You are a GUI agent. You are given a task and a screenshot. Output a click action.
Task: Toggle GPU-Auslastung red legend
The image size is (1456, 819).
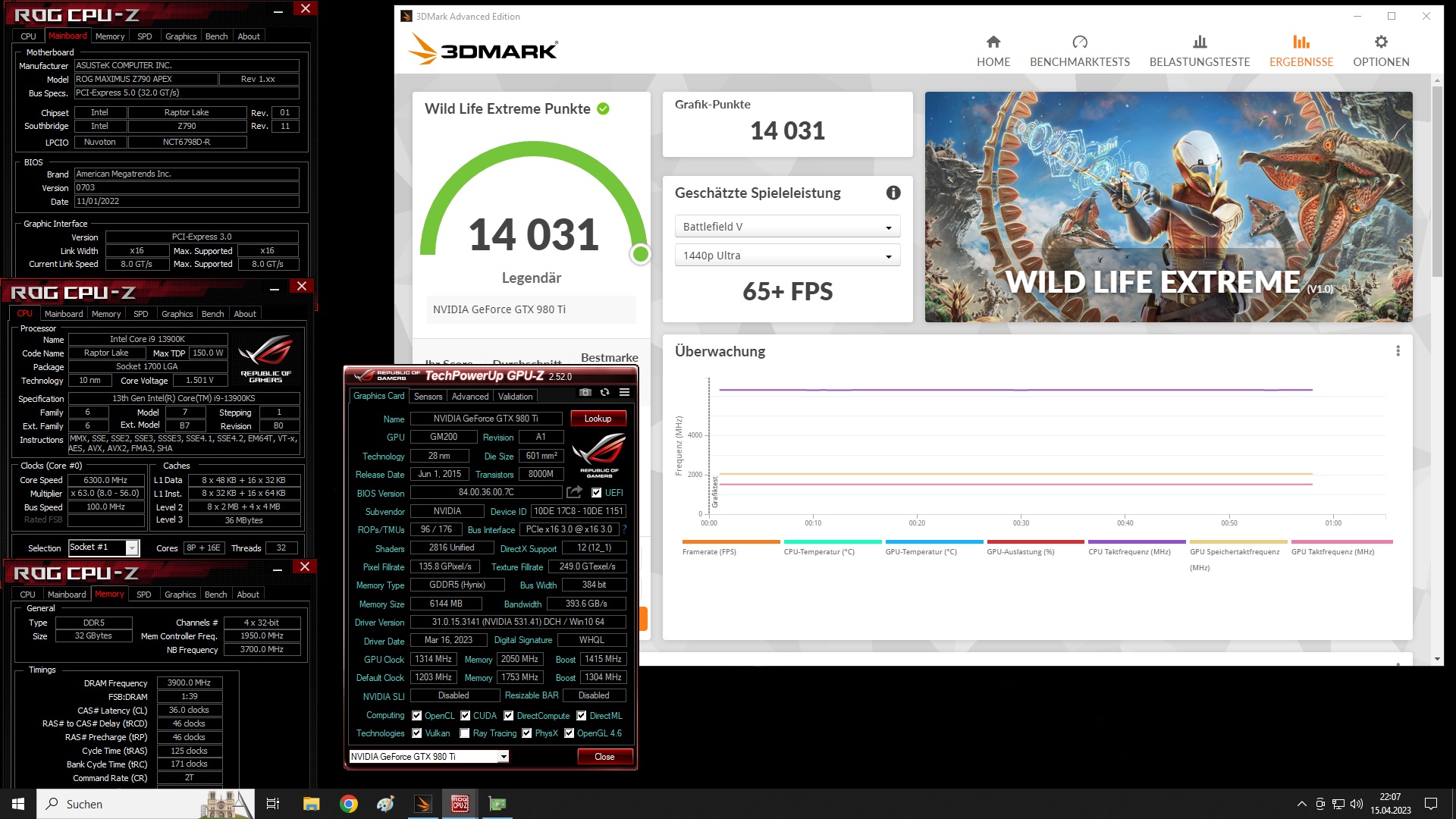coord(1035,548)
